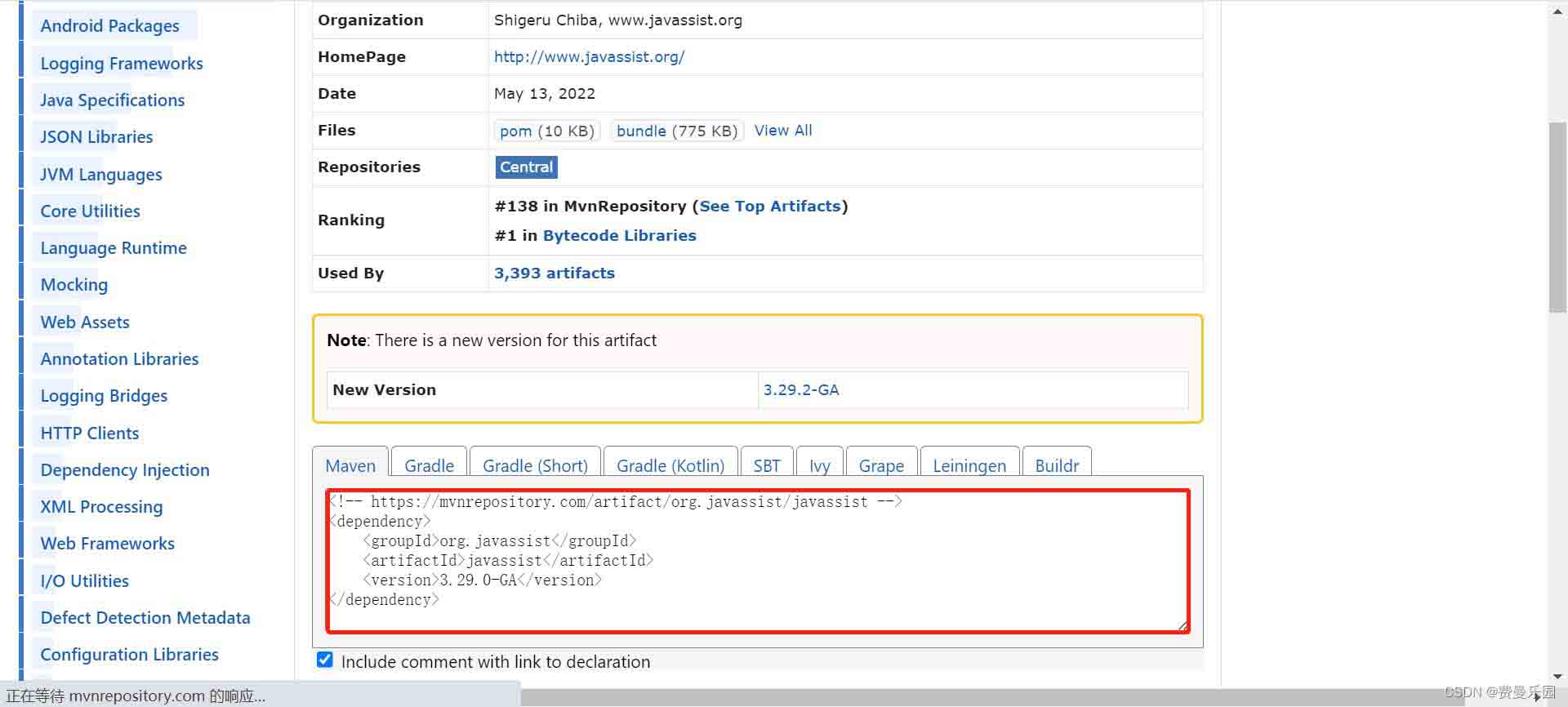Open the Web Frameworks category
The width and height of the screenshot is (1568, 707).
[x=108, y=543]
